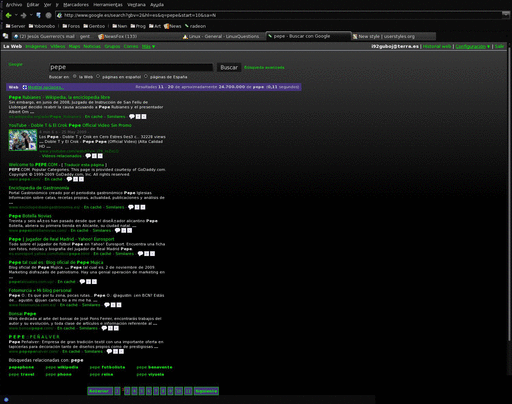Switch to New style userstyles.org tab
The height and width of the screenshot is (404, 512).
click(x=393, y=36)
